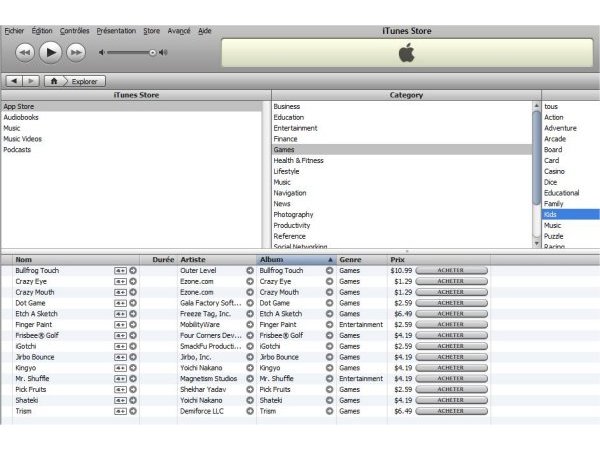
Task: Go back with the left arrow button
Action: 14,81
